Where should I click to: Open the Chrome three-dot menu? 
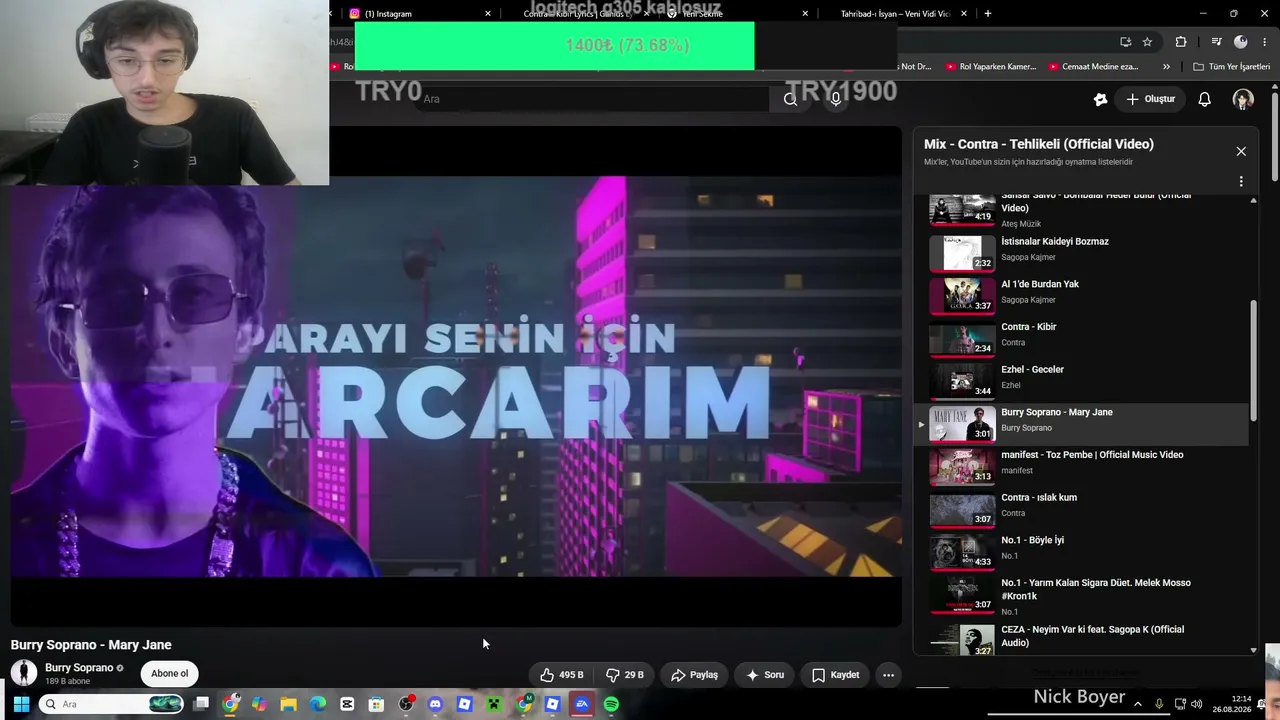(x=1265, y=42)
